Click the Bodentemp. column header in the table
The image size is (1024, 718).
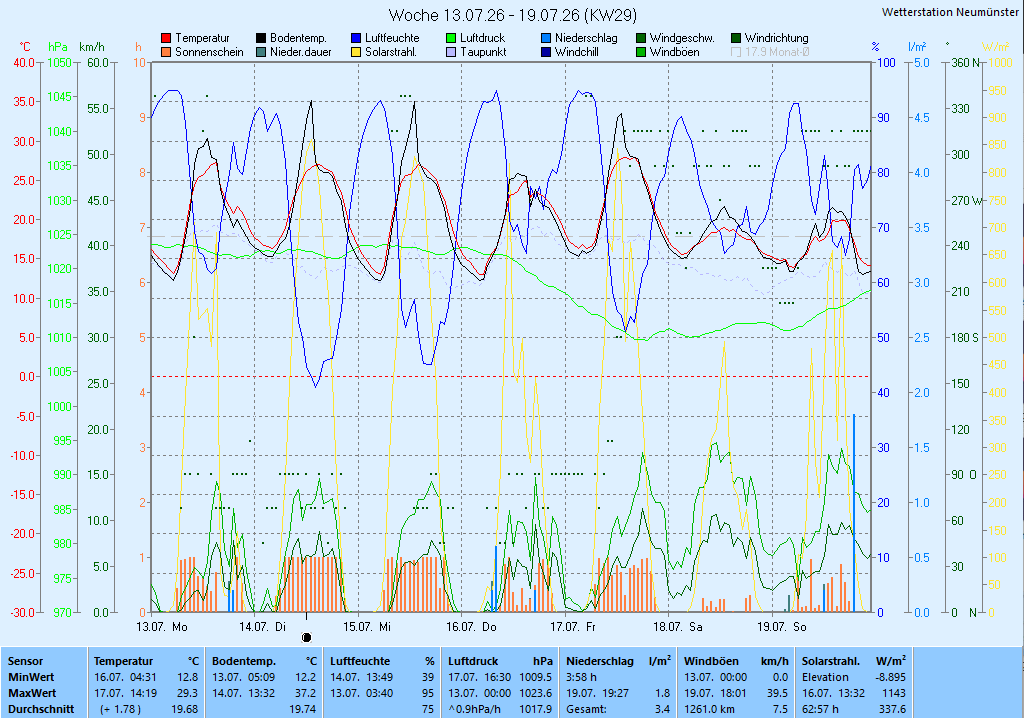[x=244, y=661]
